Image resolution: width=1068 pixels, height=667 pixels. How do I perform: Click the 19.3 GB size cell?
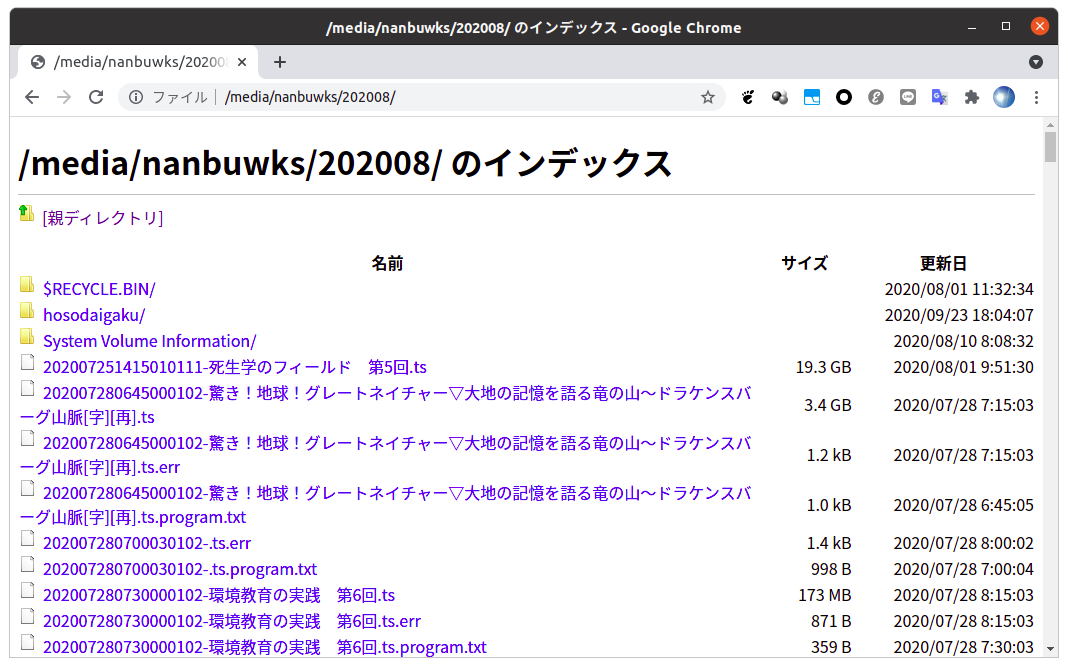point(823,367)
